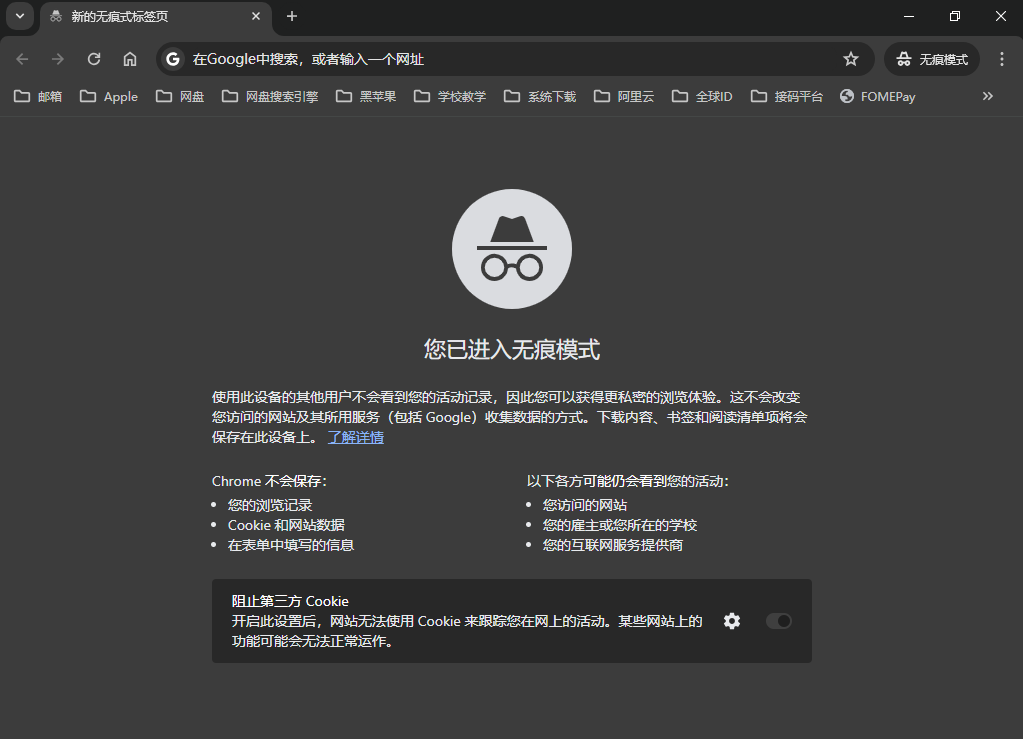Screen dimensions: 1023x739
Task: Open a new tab with plus button
Action: click(x=292, y=16)
